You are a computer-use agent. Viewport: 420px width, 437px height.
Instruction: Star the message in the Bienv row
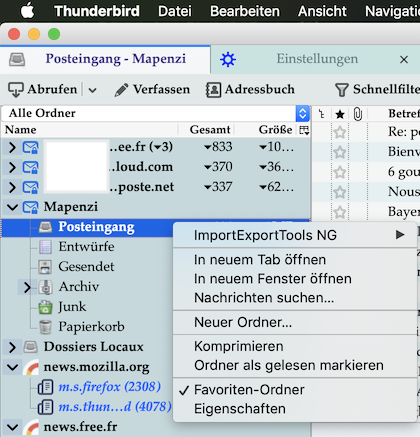click(340, 152)
